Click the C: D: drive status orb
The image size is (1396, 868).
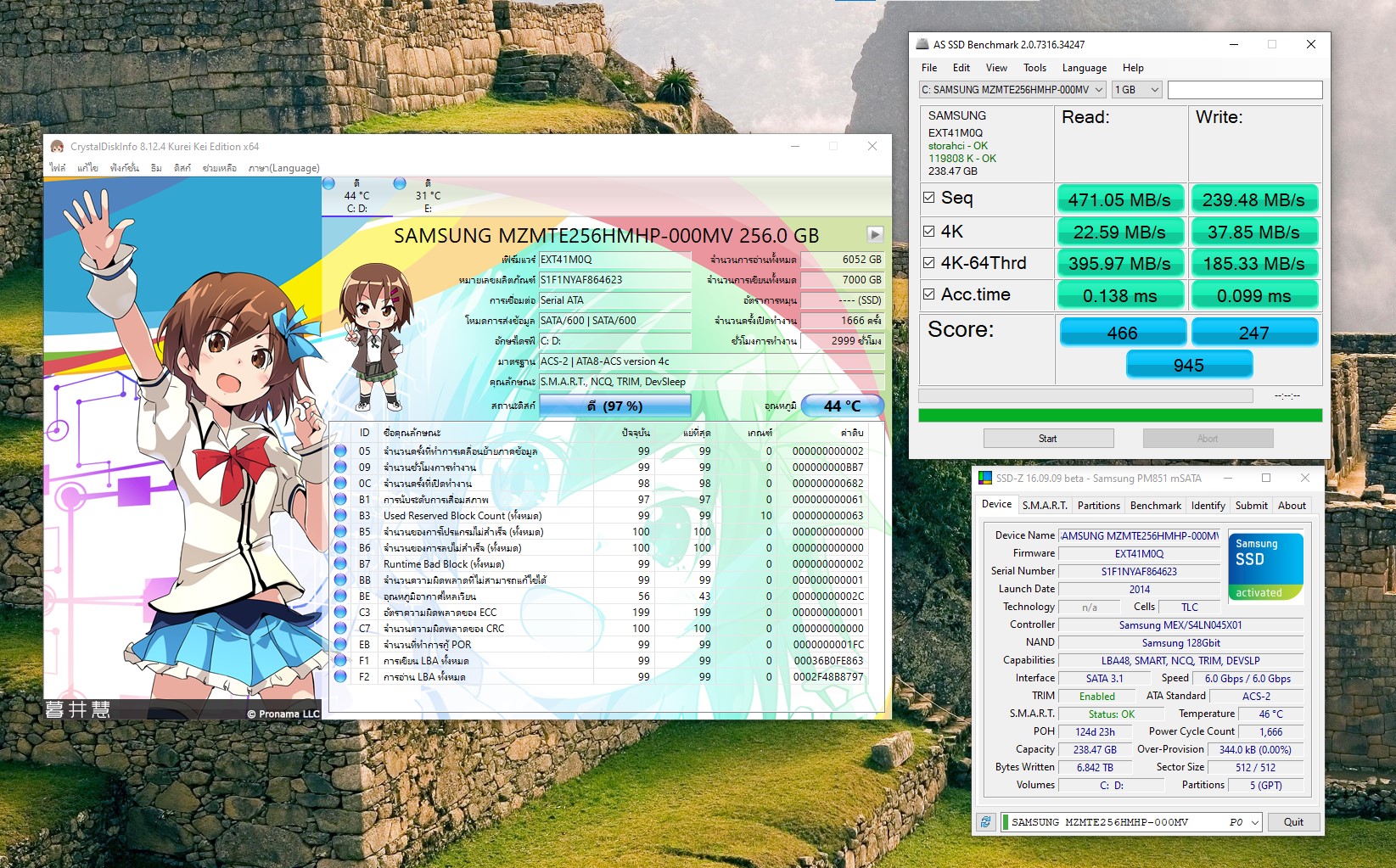pyautogui.click(x=328, y=183)
